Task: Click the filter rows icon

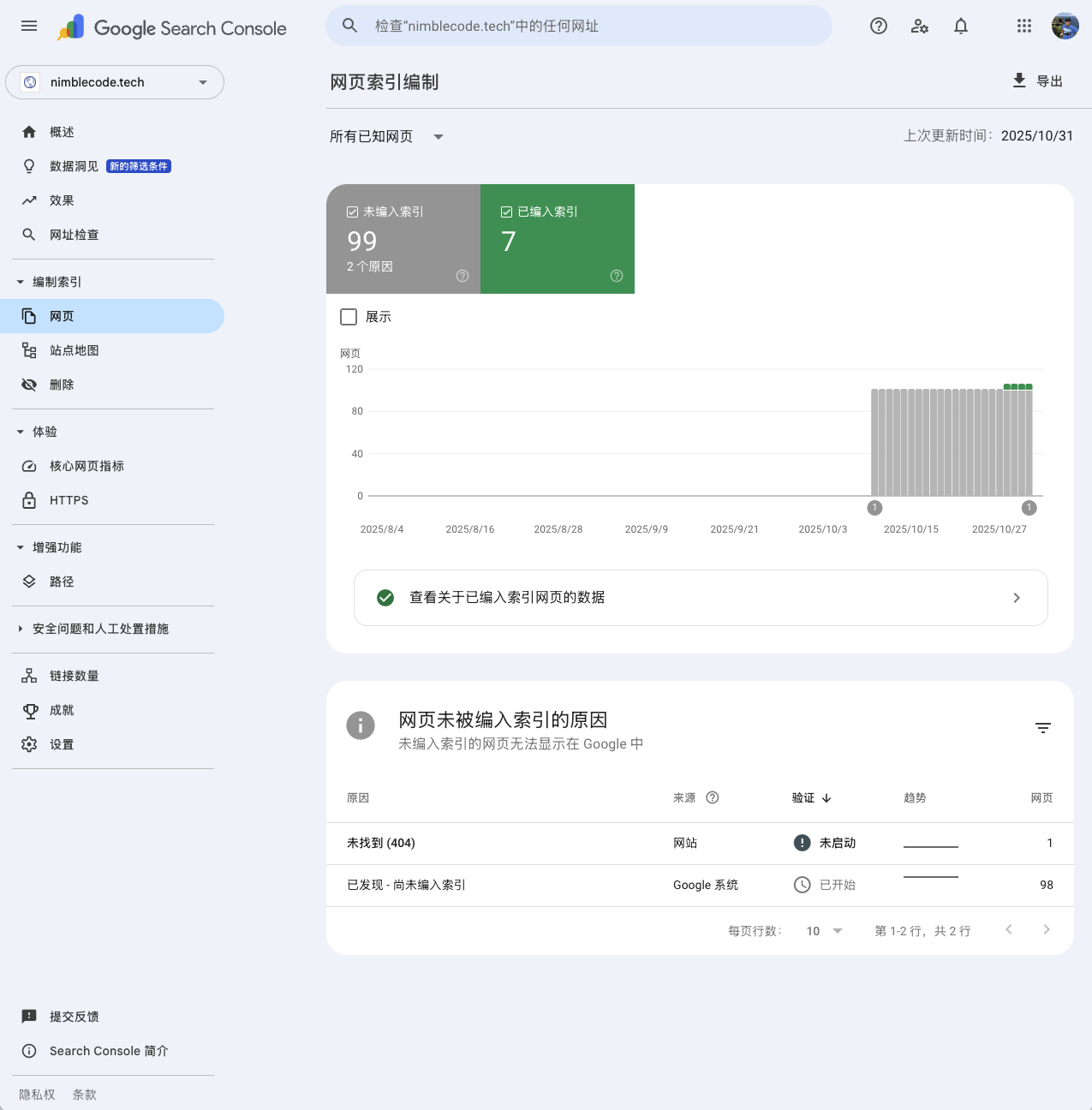Action: pyautogui.click(x=1042, y=728)
